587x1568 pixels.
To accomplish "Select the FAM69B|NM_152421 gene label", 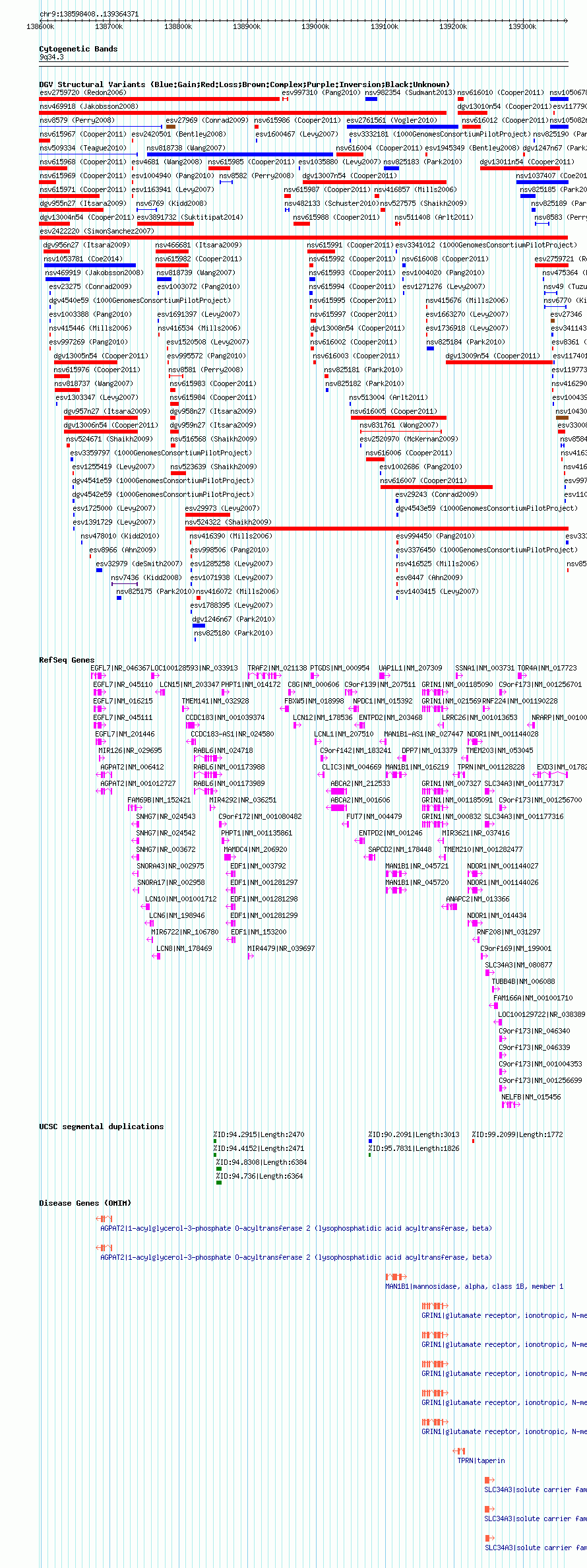I will [x=159, y=800].
